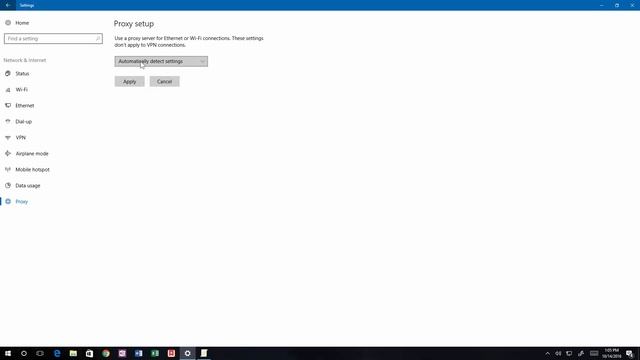
Task: Go back using the title bar arrow
Action: (8, 5)
